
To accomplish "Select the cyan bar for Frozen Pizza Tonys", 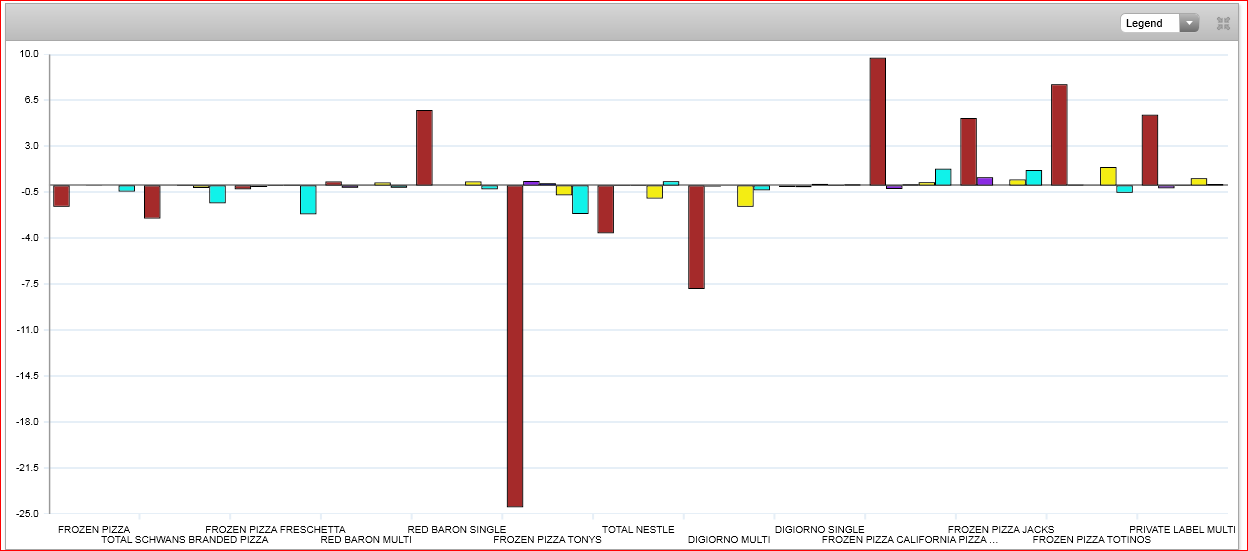I will click(580, 199).
